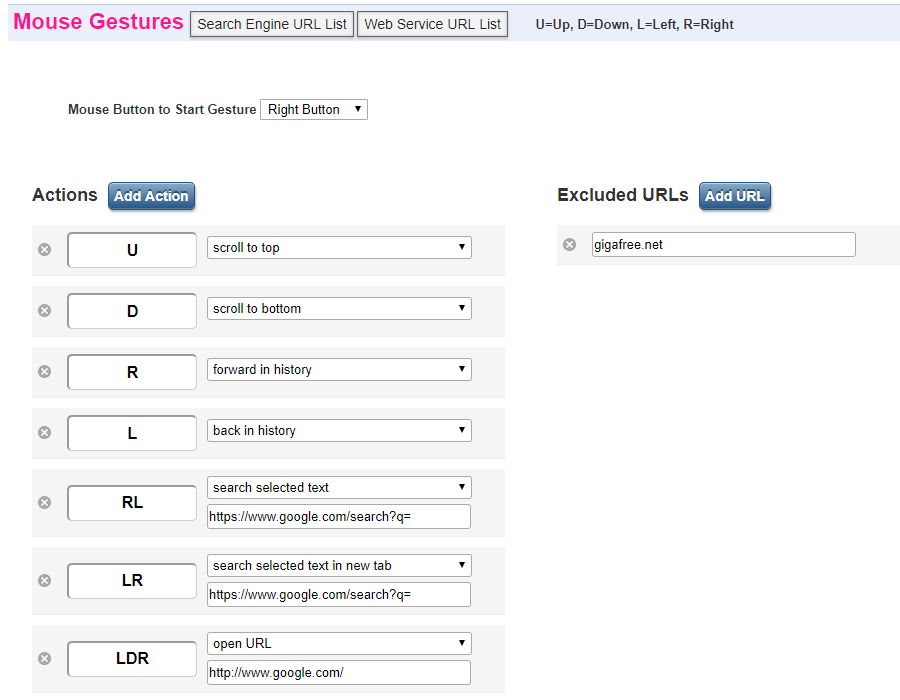This screenshot has width=900, height=700.
Task: Select the LDR gesture field
Action: (x=132, y=659)
